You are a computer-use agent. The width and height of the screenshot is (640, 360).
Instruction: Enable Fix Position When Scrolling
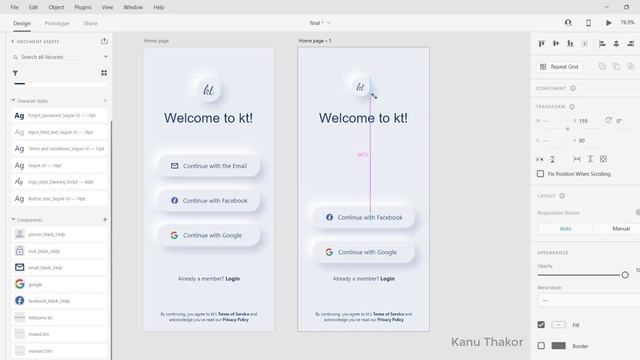coord(540,174)
